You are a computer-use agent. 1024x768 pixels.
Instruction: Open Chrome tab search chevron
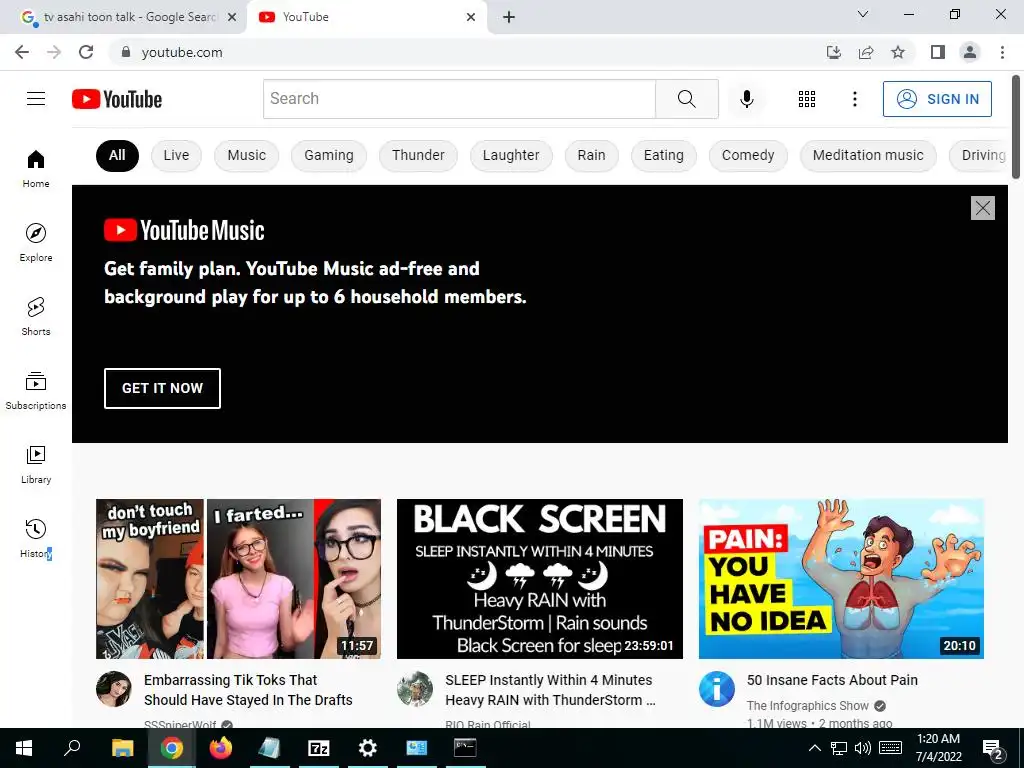862,14
